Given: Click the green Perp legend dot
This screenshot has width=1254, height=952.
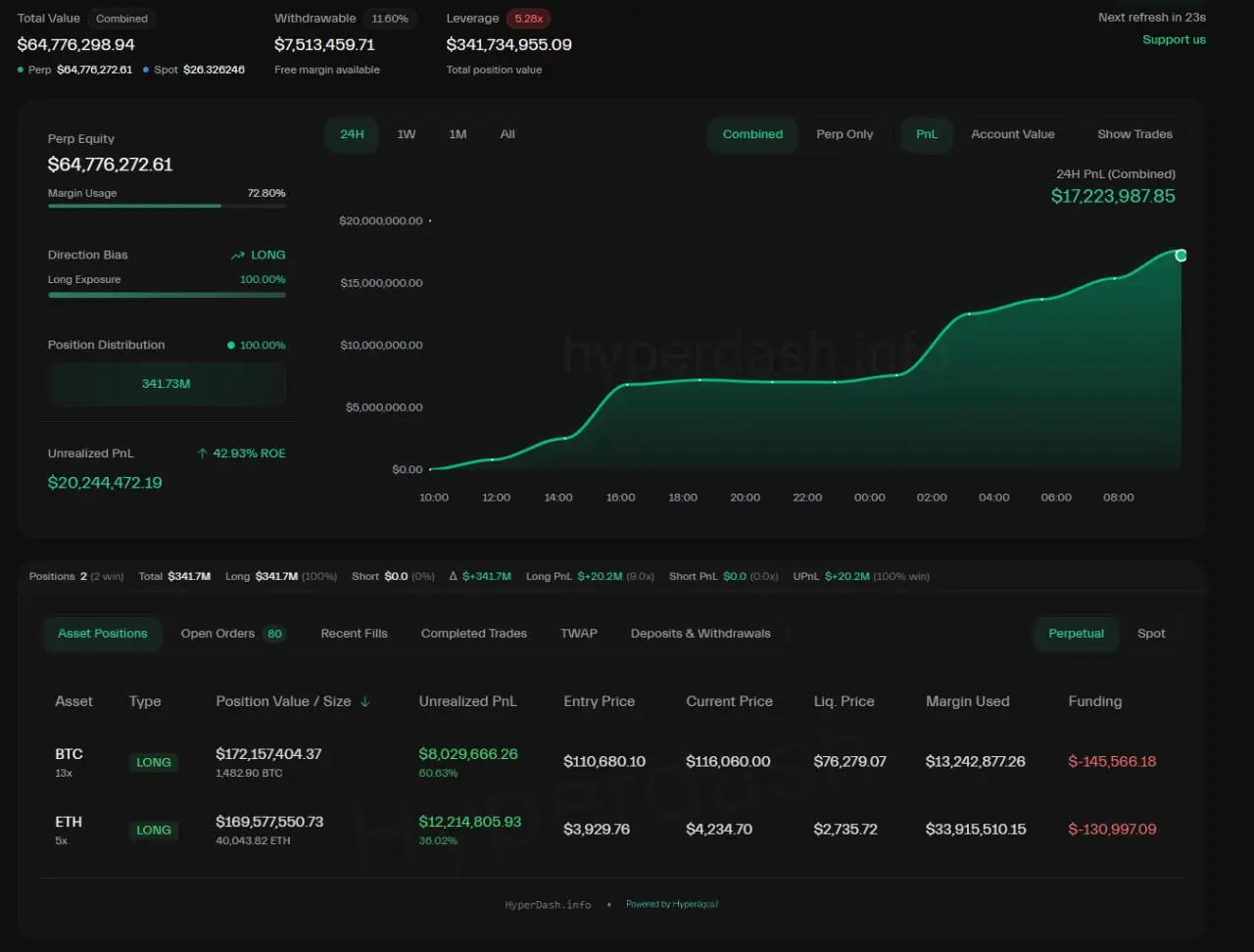Looking at the screenshot, I should coord(22,71).
